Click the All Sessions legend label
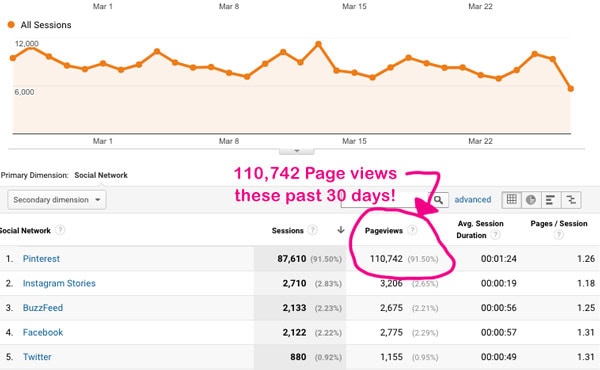The width and height of the screenshot is (600, 370). [x=46, y=25]
